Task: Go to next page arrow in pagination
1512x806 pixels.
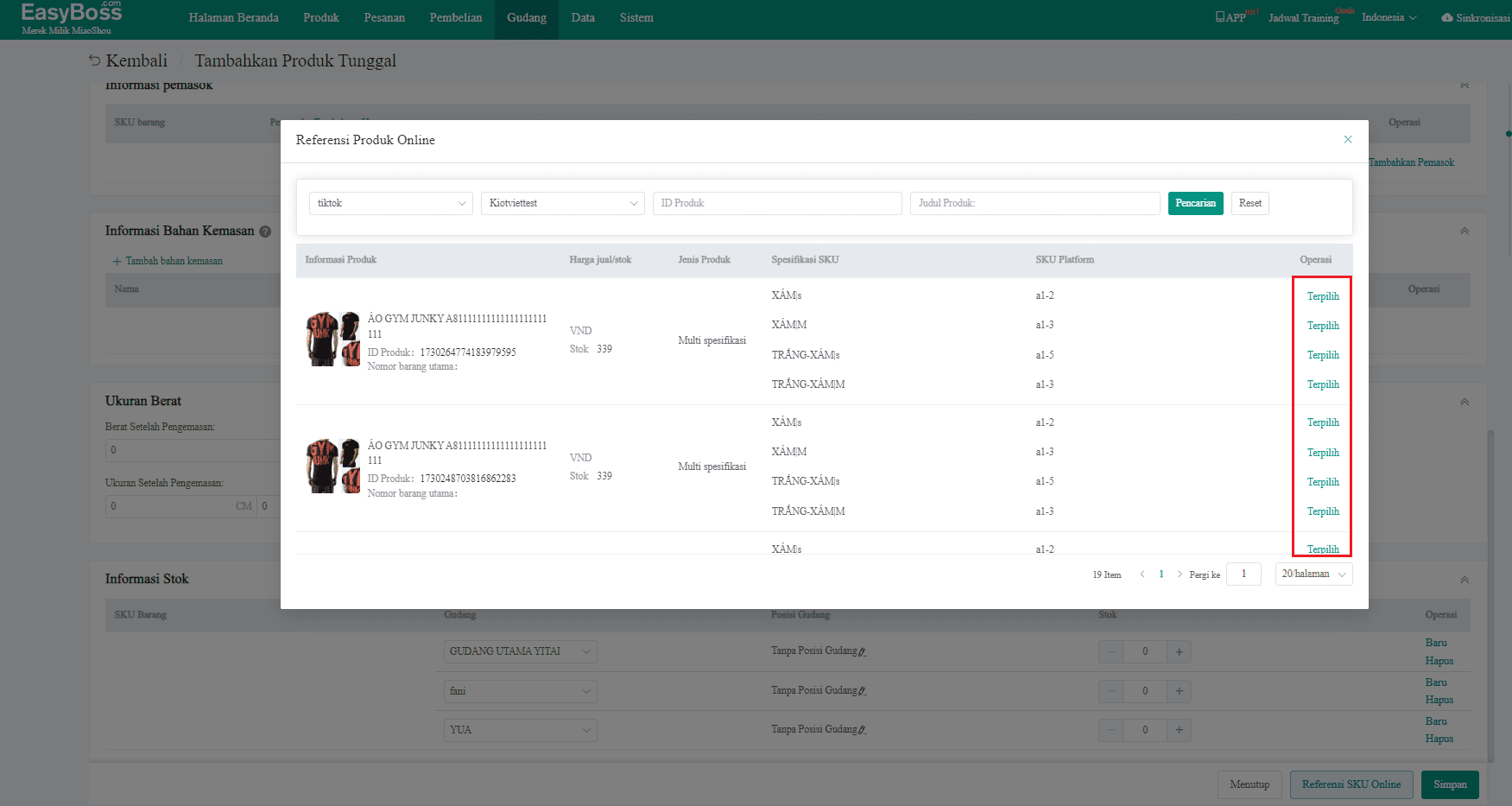Action: pyautogui.click(x=1180, y=574)
